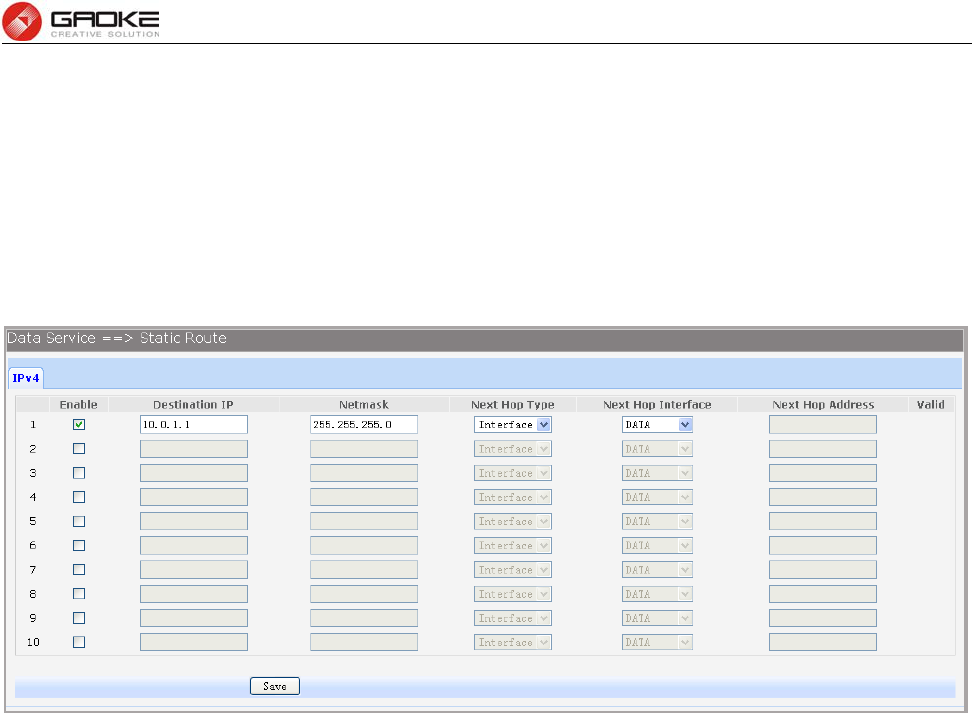Image resolution: width=972 pixels, height=713 pixels.
Task: Switch to the IPv4 tab
Action: pos(26,378)
